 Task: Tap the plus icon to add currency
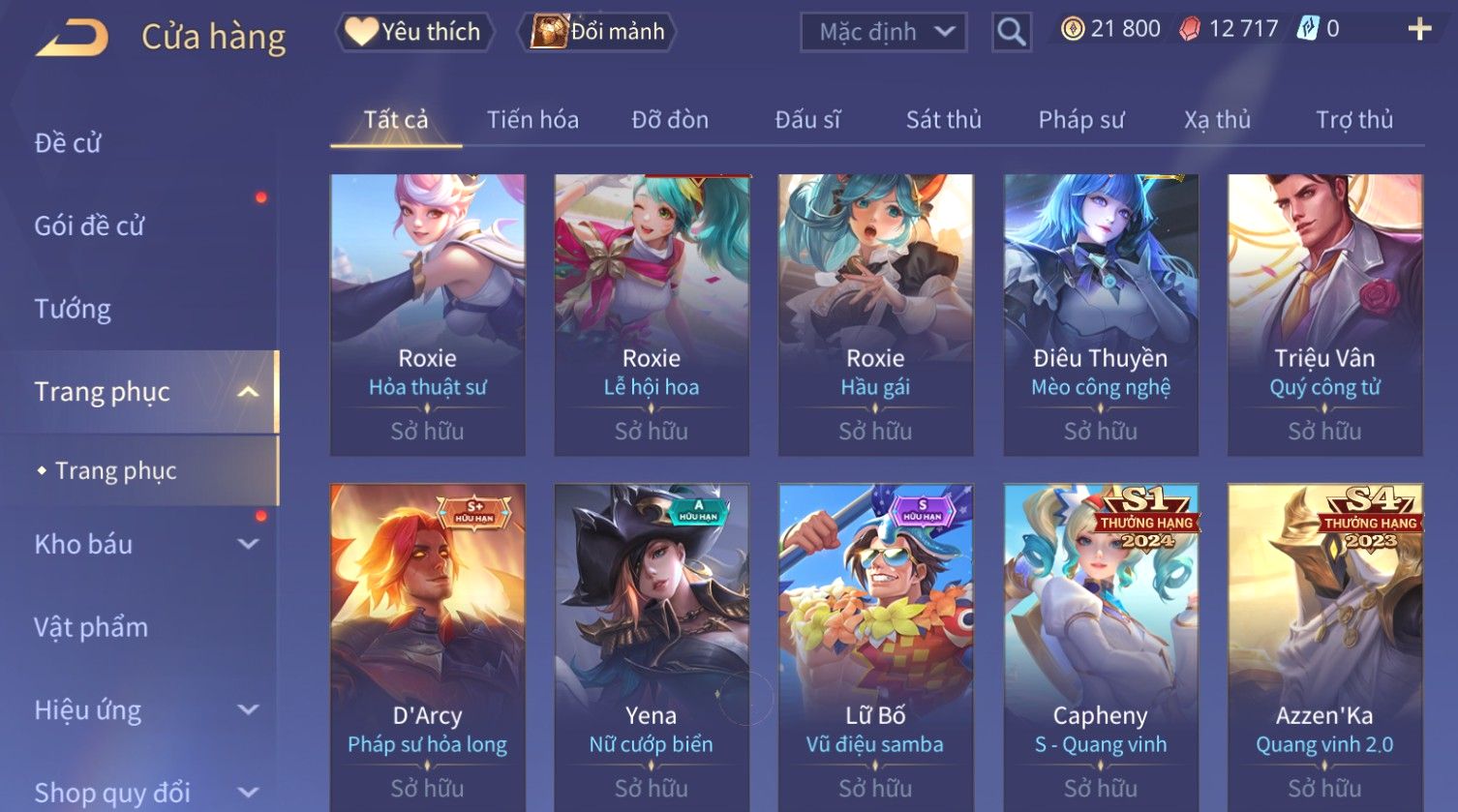(1419, 29)
